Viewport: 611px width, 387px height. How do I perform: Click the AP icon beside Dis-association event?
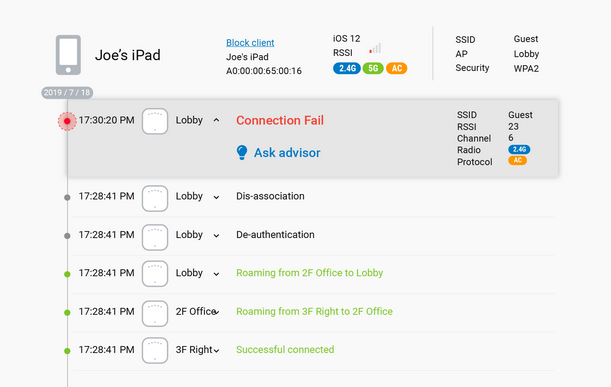point(155,198)
